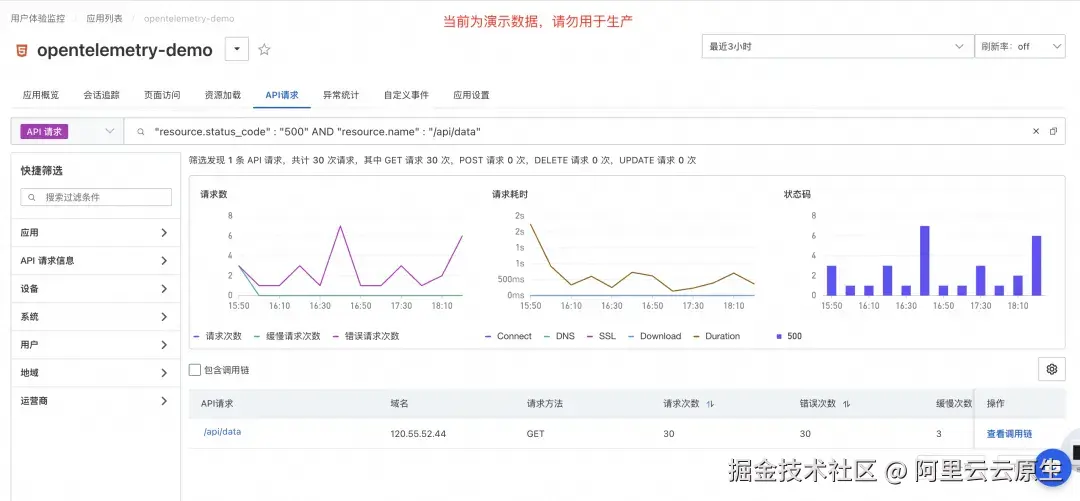Open the /api/data request link
The width and height of the screenshot is (1080, 501).
pyautogui.click(x=222, y=432)
